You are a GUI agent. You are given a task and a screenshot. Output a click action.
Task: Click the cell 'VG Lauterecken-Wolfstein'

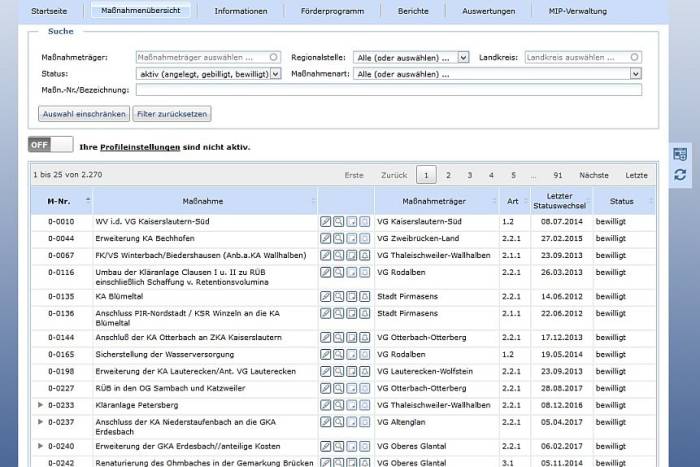coord(425,371)
